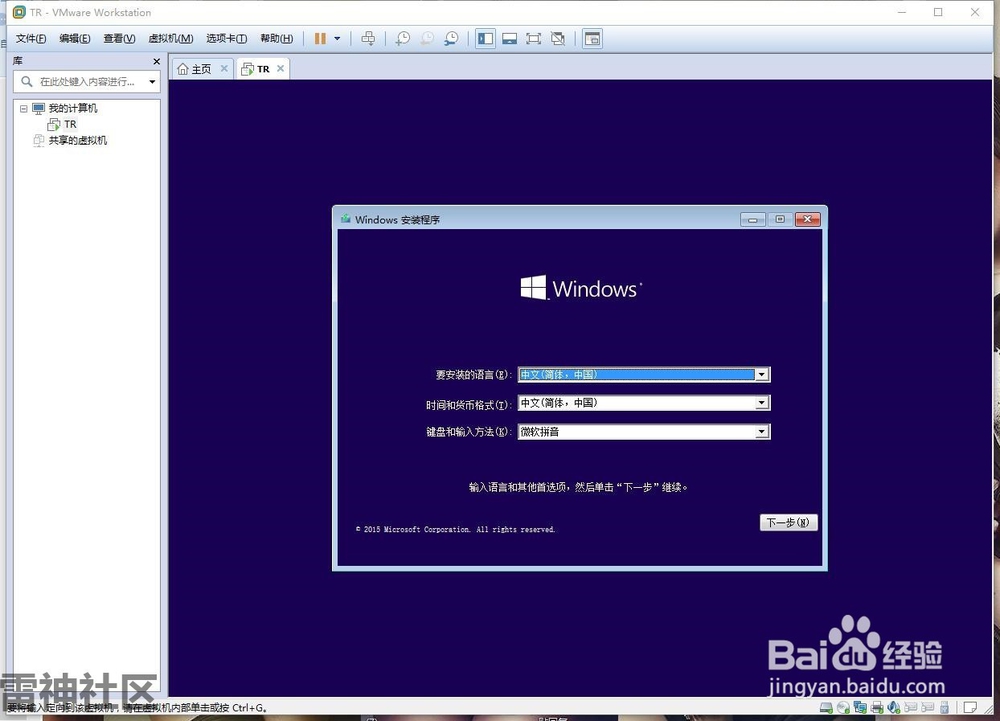Open the 查看(V) menu

point(119,39)
